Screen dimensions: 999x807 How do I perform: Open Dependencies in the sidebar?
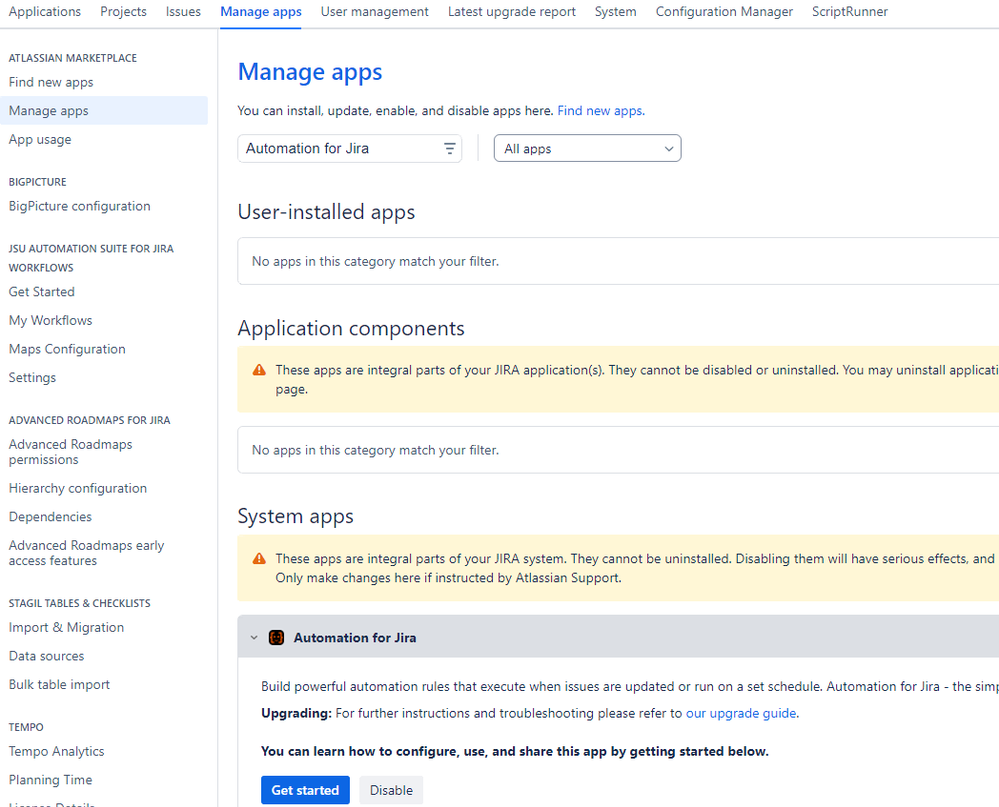click(x=50, y=517)
